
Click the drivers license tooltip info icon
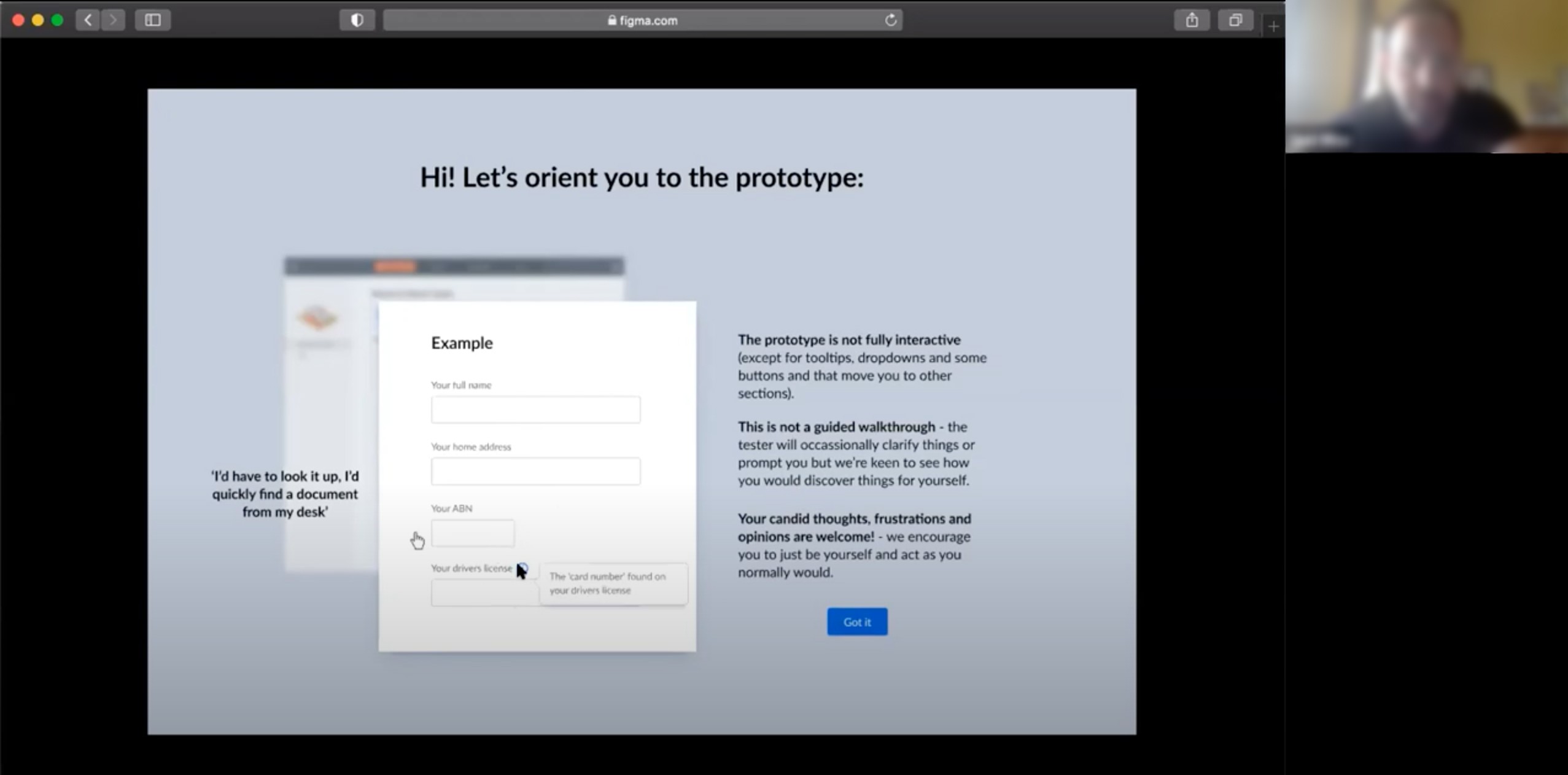(523, 567)
